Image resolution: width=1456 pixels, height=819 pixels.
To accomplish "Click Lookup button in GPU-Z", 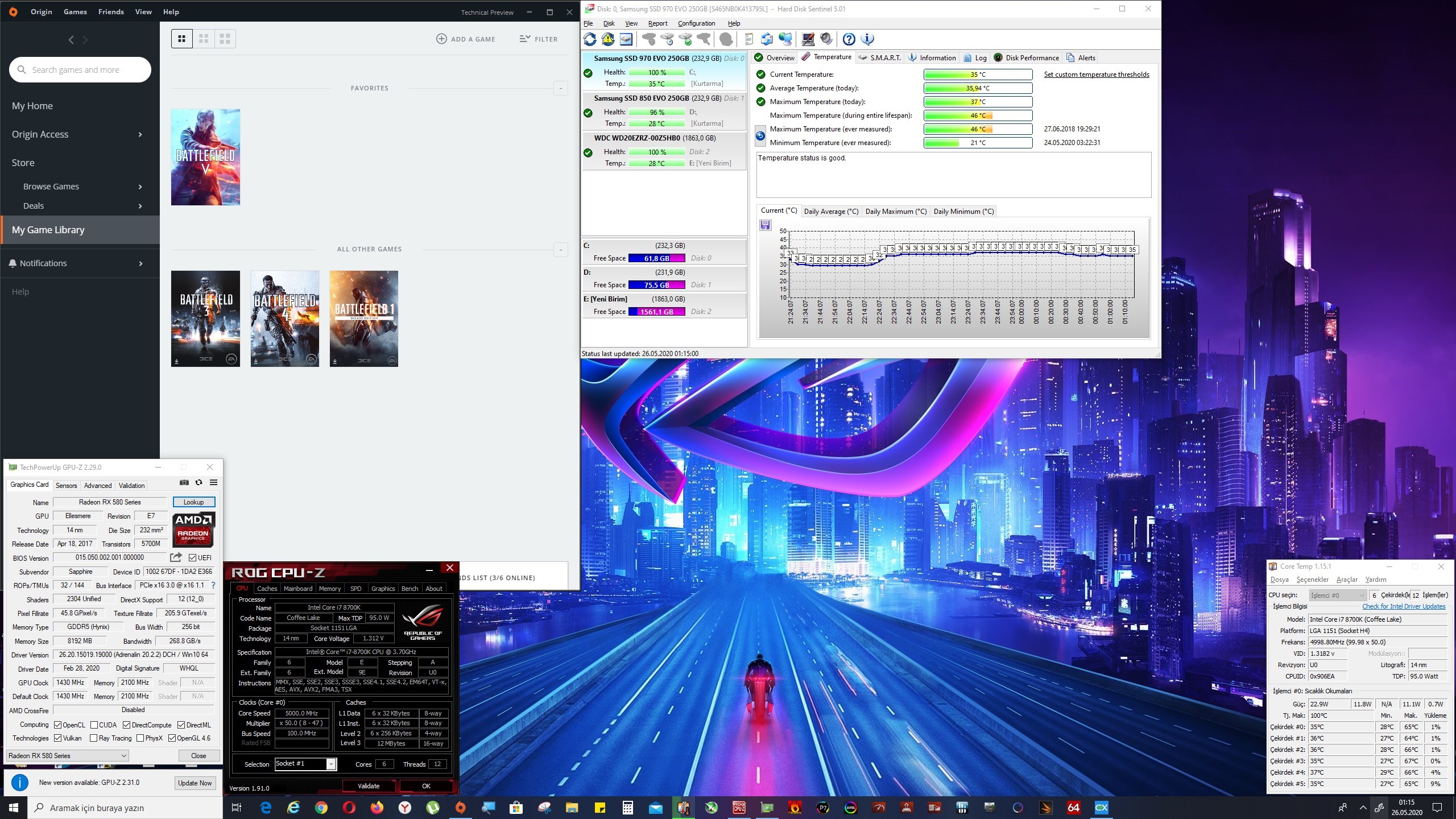I will click(x=193, y=502).
